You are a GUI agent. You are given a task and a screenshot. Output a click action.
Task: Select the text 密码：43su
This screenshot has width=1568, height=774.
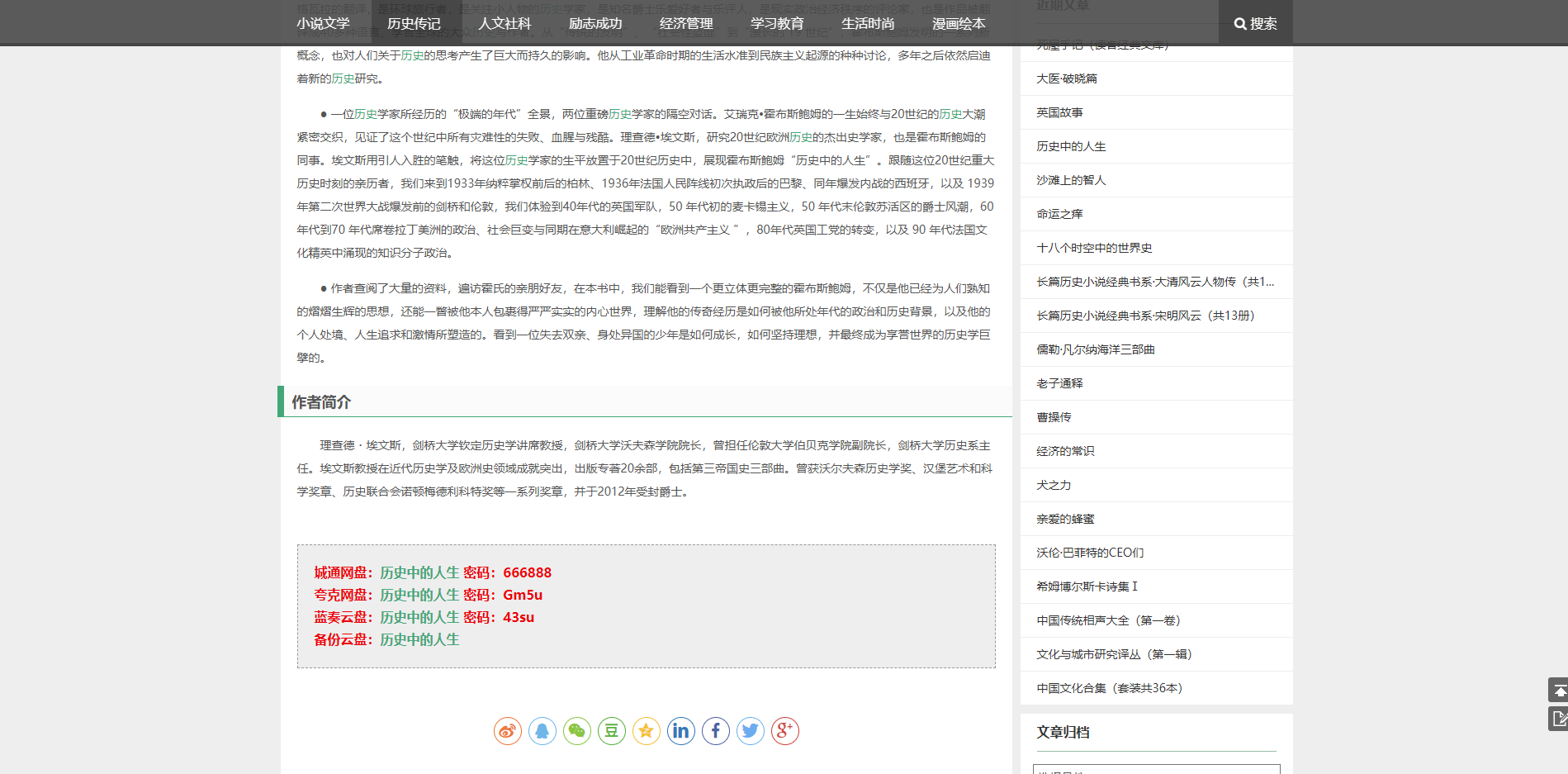click(x=499, y=617)
